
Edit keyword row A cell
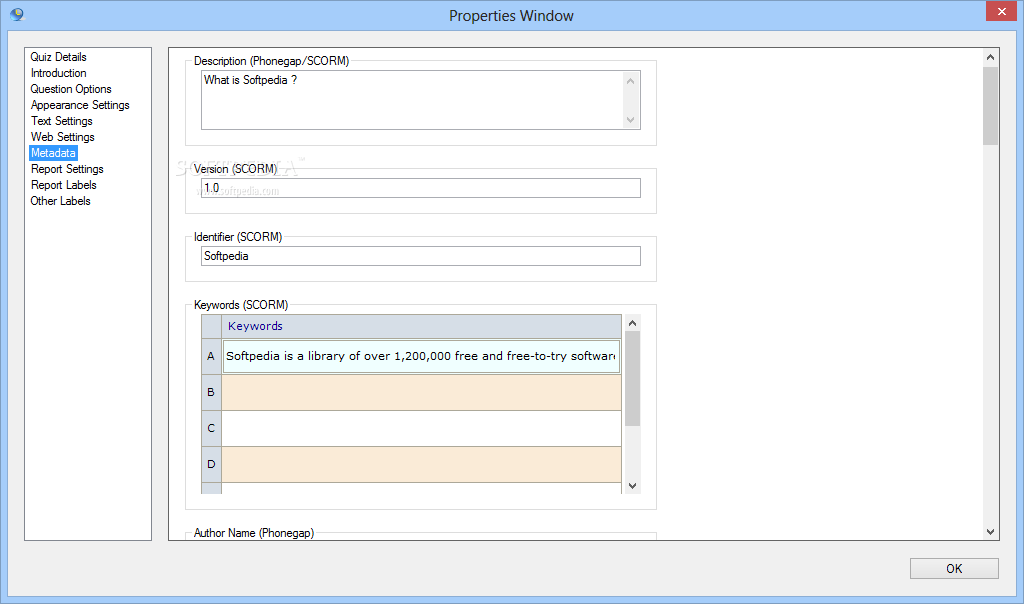(x=420, y=356)
